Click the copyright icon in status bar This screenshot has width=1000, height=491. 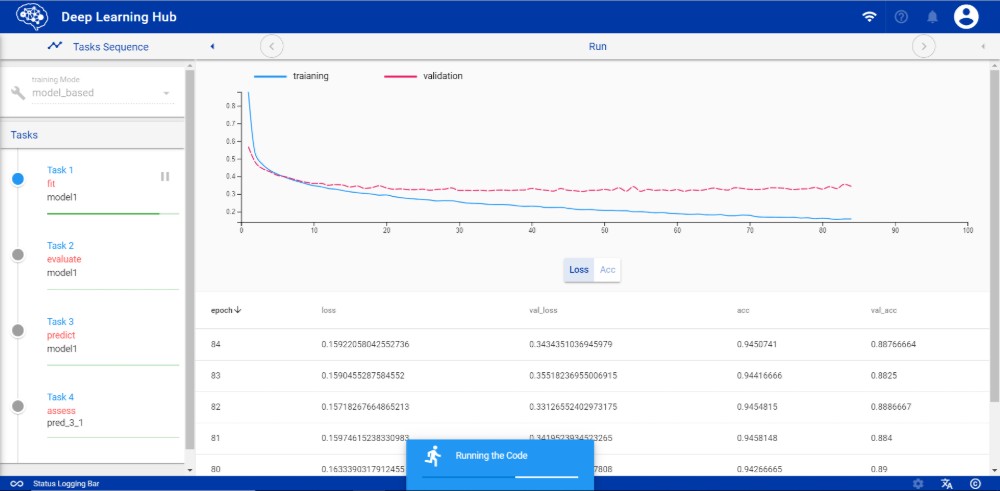click(975, 484)
